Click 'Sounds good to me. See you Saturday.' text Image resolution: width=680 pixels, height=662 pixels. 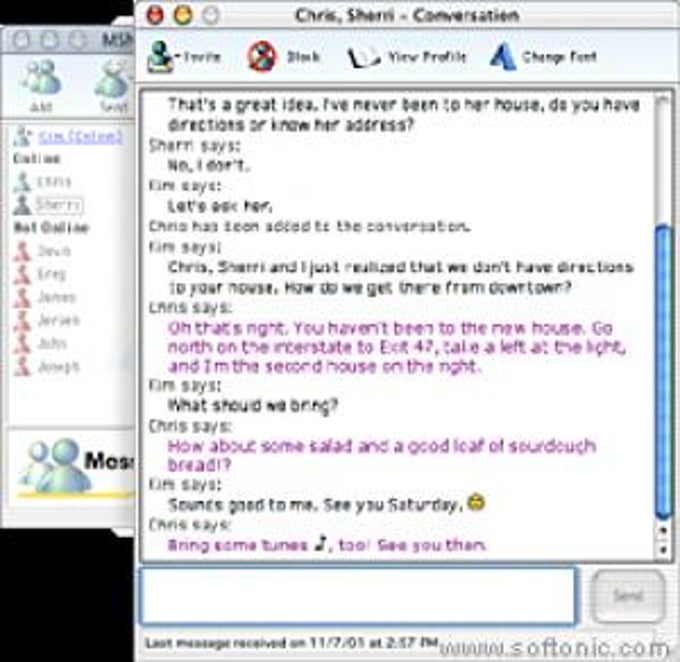click(316, 505)
